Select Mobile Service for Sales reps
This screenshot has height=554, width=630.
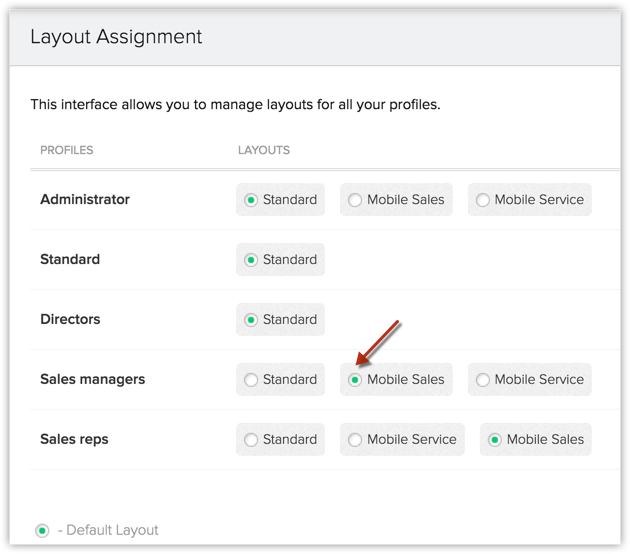click(355, 440)
